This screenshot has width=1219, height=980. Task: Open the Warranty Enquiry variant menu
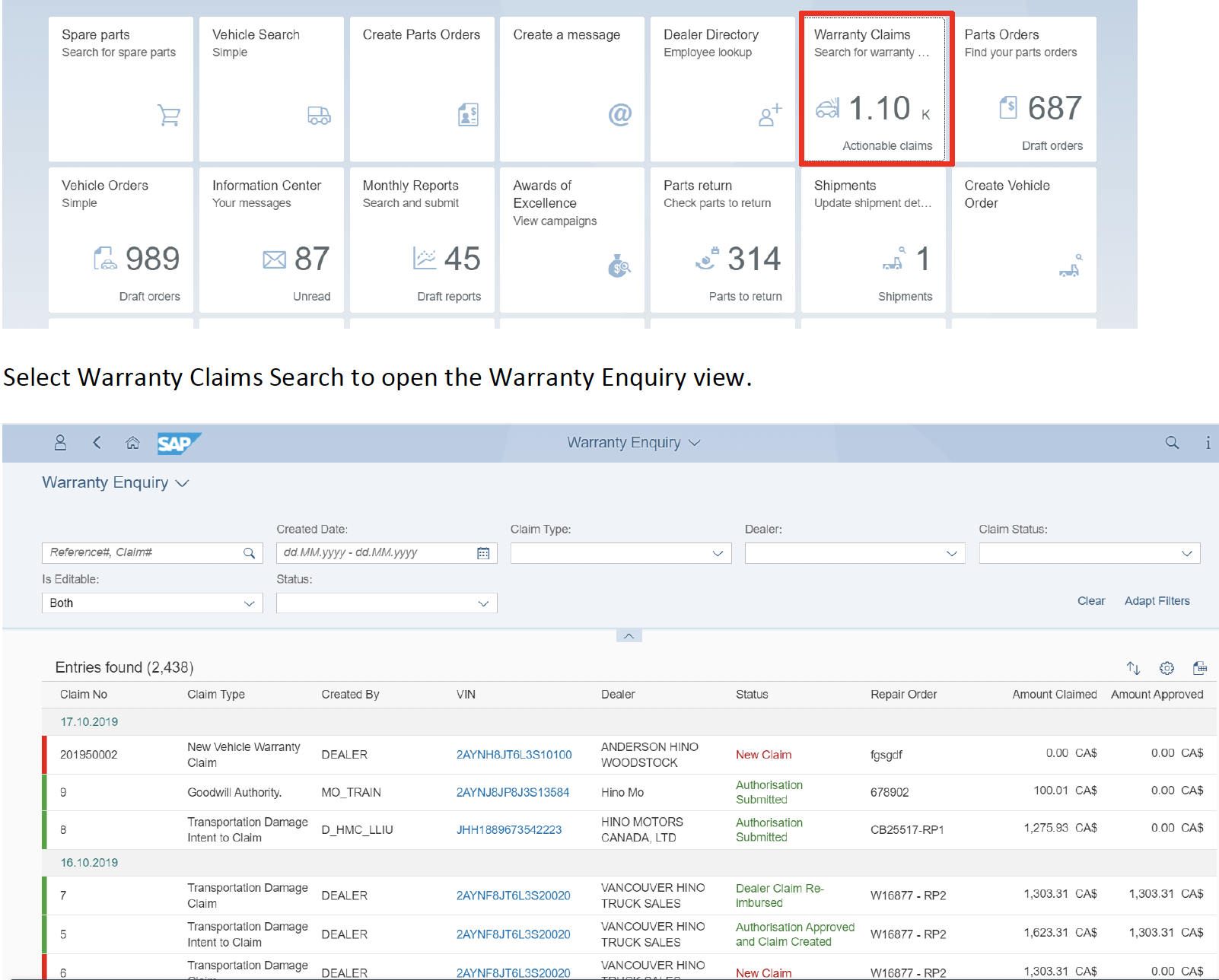click(x=181, y=482)
